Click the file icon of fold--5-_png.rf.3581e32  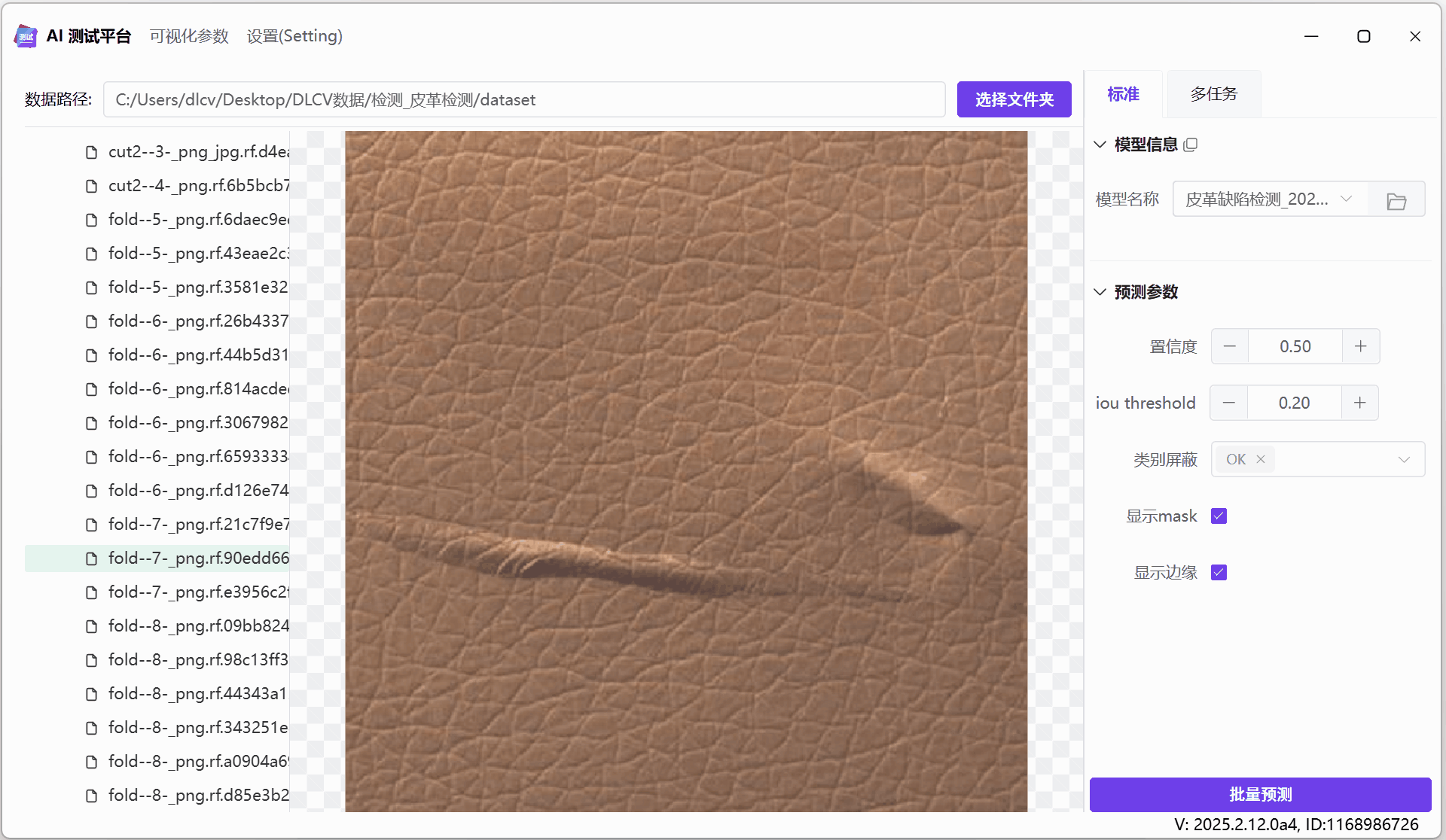pyautogui.click(x=92, y=288)
